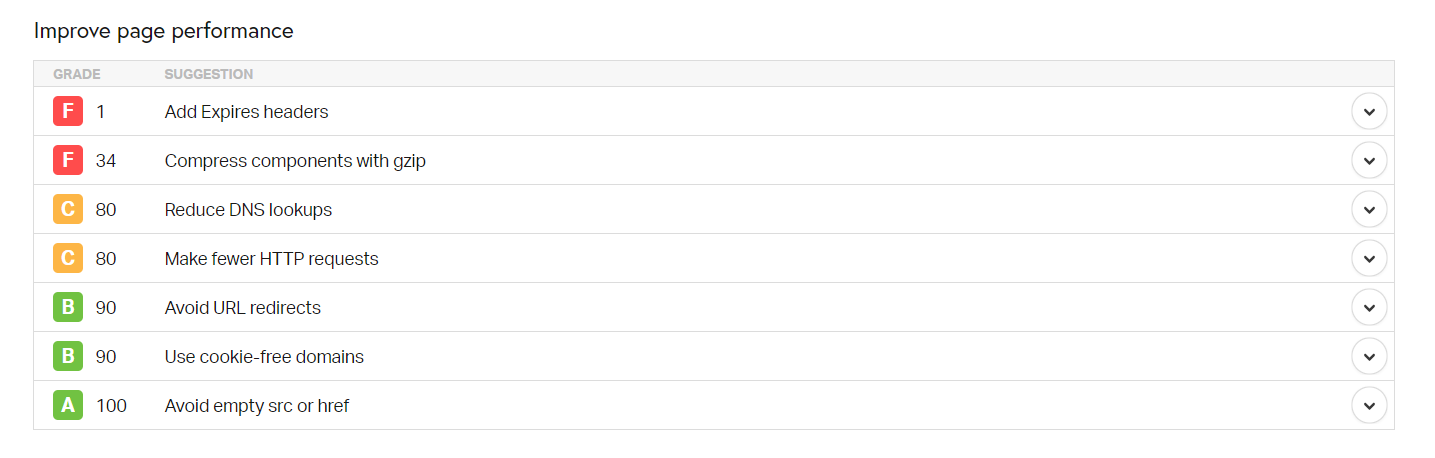Expand the Add Expires headers suggestion chevron
Screen dimensions: 1435x458
(1369, 111)
